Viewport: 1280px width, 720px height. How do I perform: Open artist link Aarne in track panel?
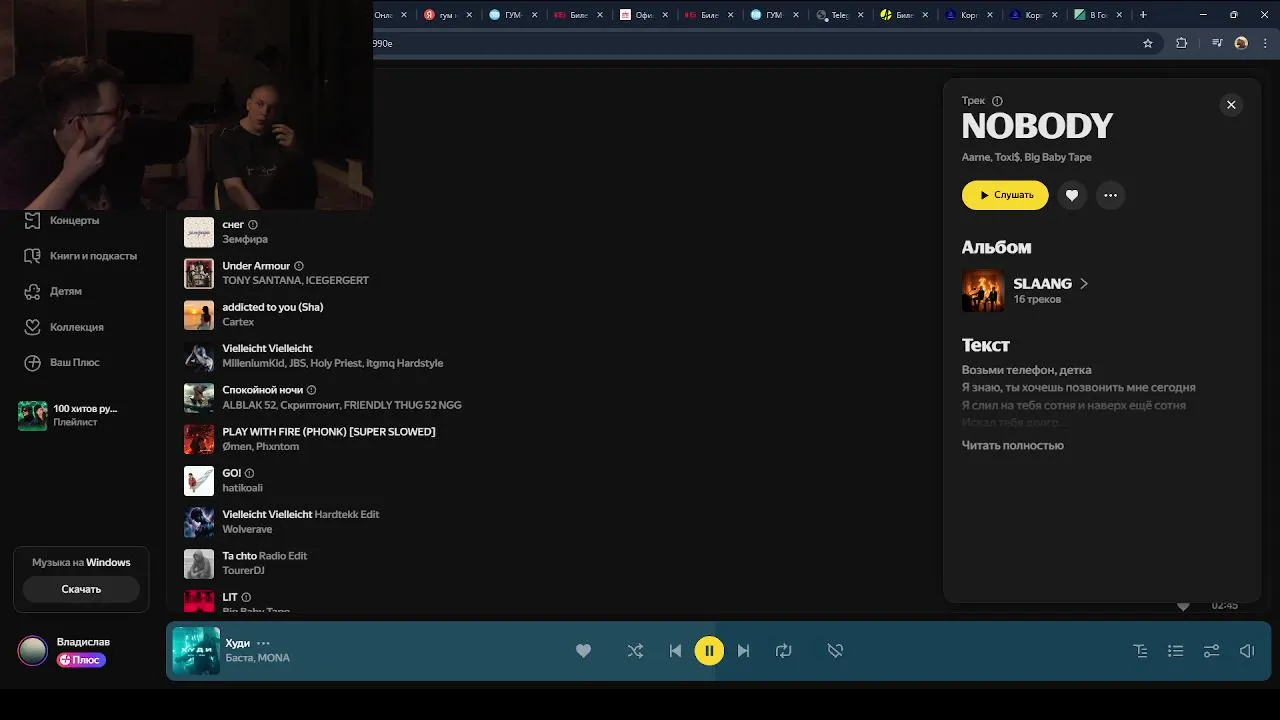point(975,157)
